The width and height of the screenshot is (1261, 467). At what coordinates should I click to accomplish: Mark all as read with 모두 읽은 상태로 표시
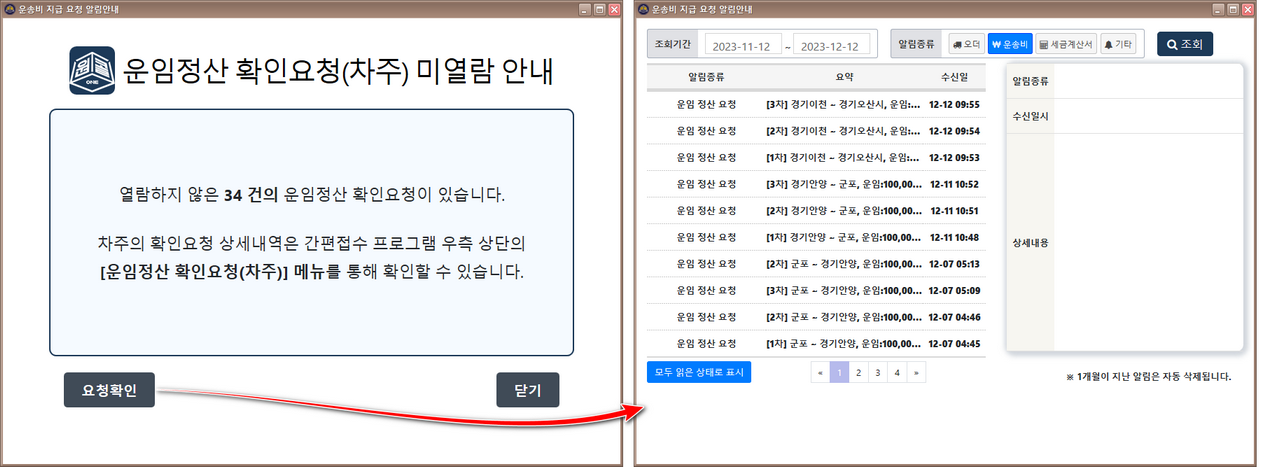coord(698,372)
